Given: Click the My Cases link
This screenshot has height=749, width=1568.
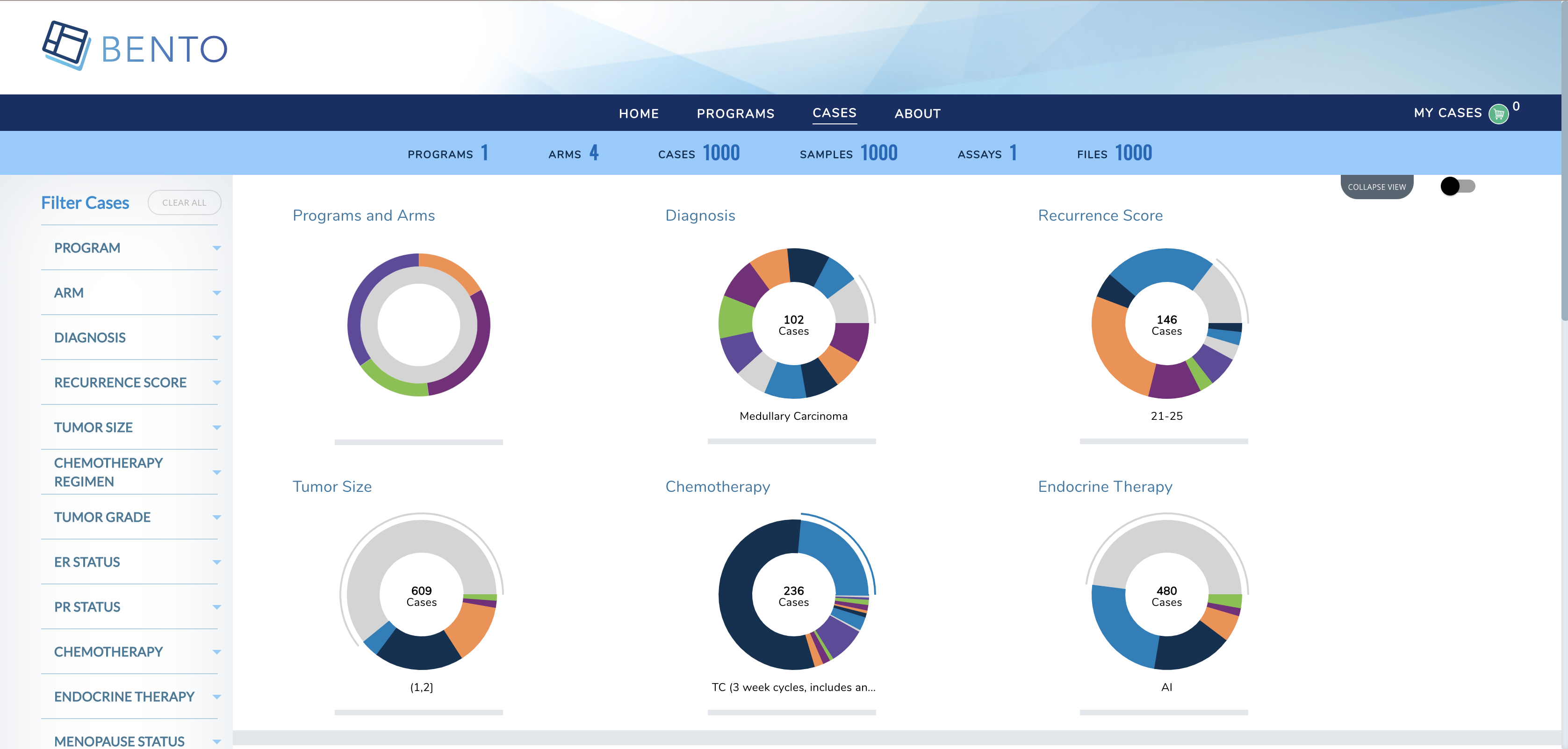Looking at the screenshot, I should [1447, 113].
